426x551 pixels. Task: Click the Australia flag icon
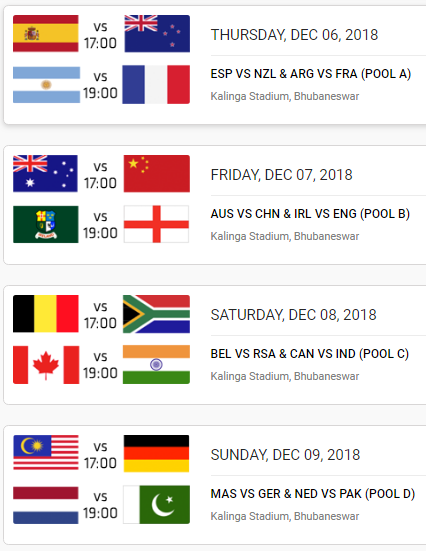click(45, 174)
